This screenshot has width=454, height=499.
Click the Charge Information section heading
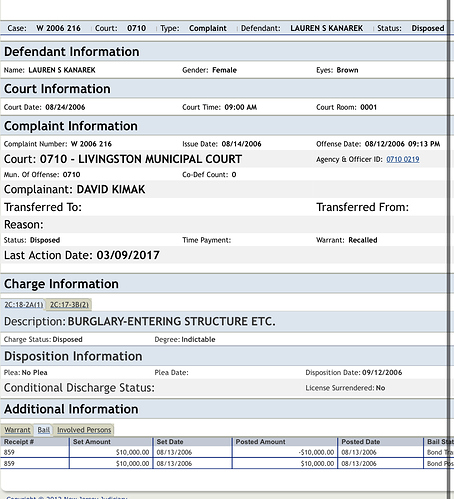coord(61,284)
